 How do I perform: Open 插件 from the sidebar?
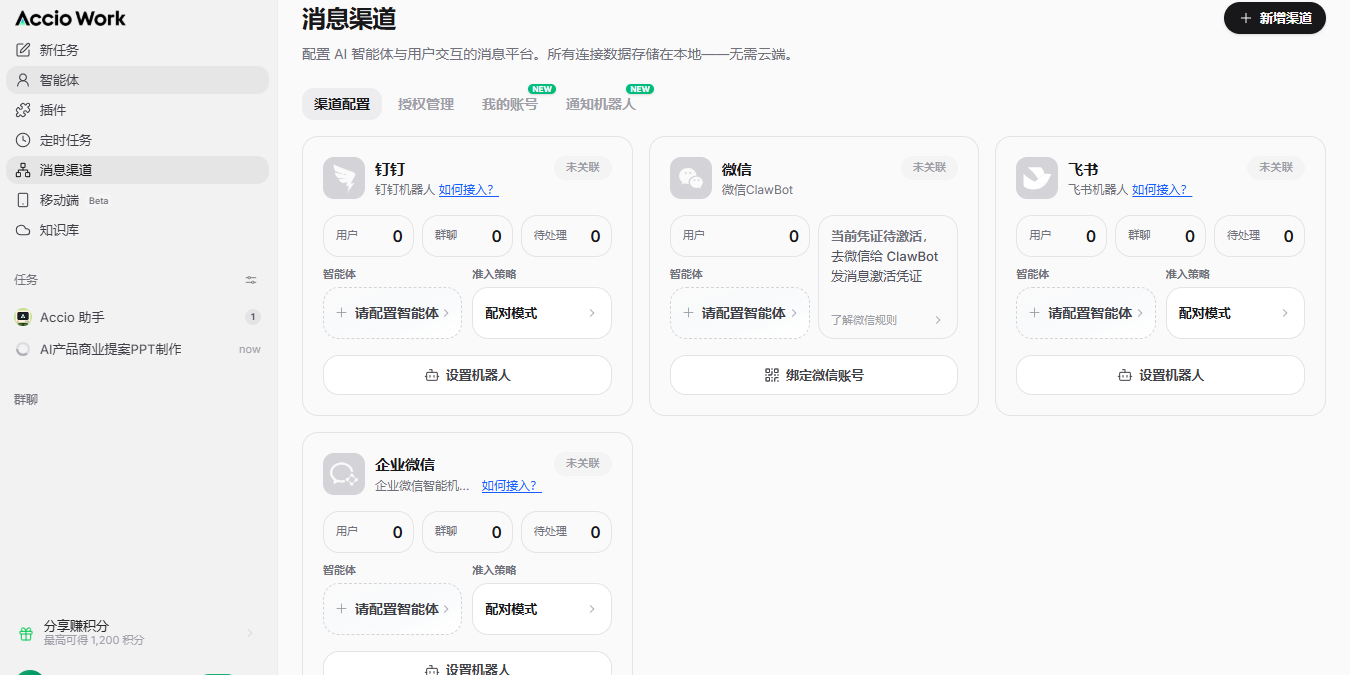click(138, 110)
